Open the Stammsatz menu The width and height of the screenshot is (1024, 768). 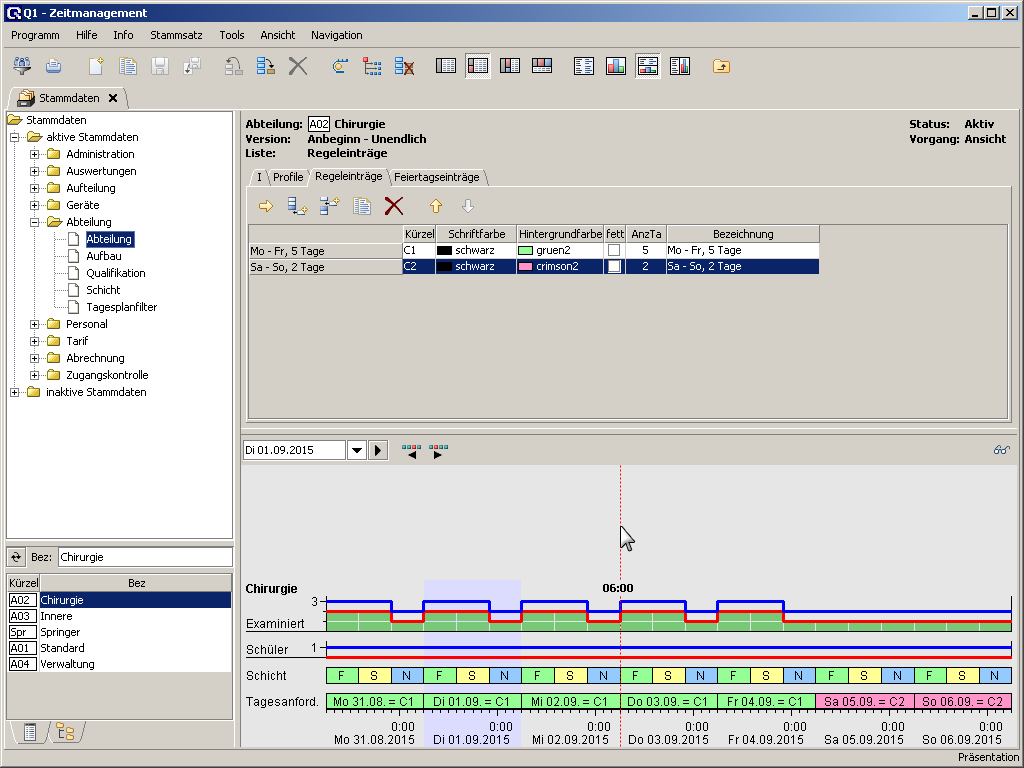point(176,35)
